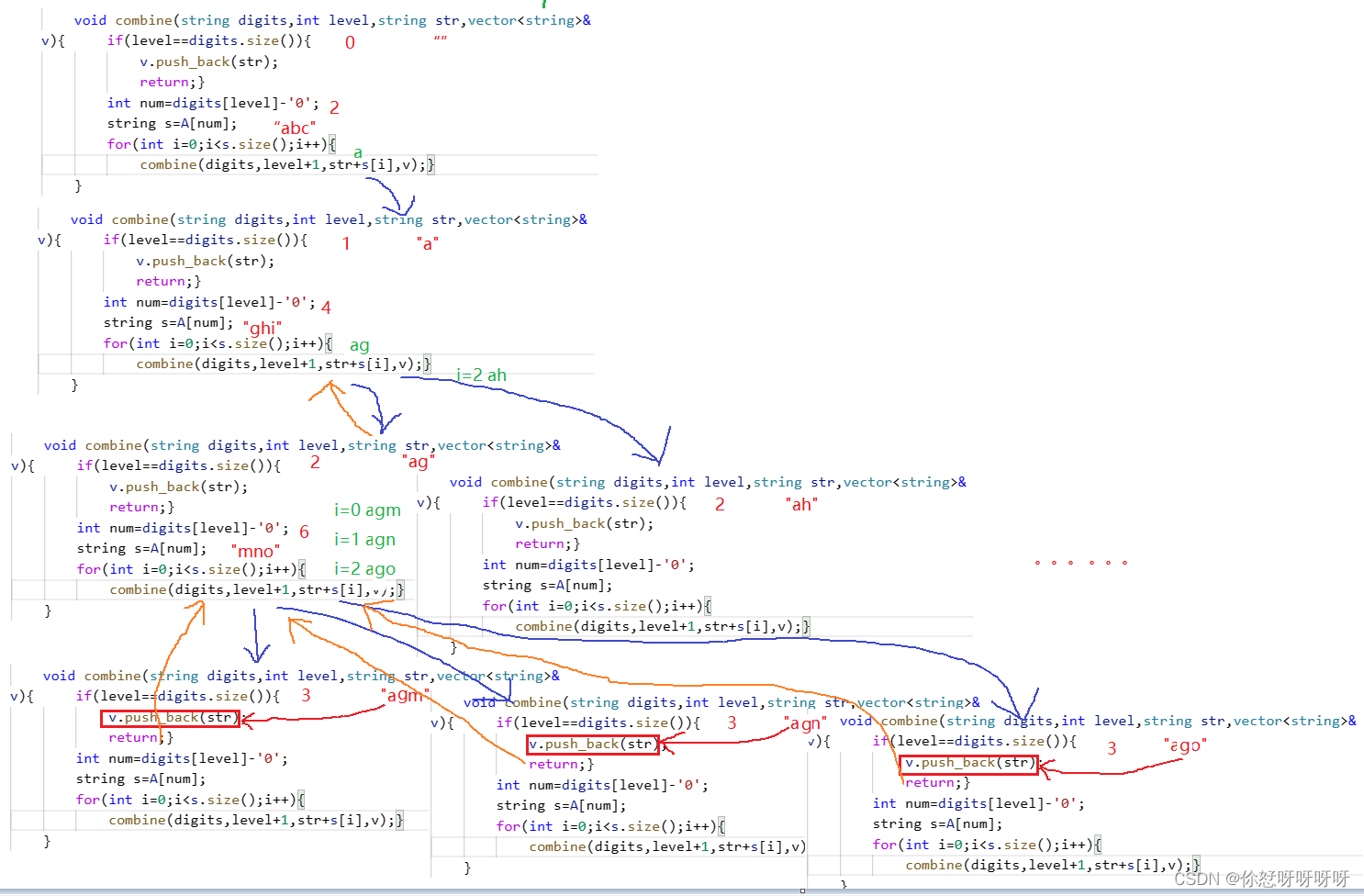The image size is (1364, 896).
Task: Click the "i=2 ah" blue annotation
Action: [x=483, y=375]
